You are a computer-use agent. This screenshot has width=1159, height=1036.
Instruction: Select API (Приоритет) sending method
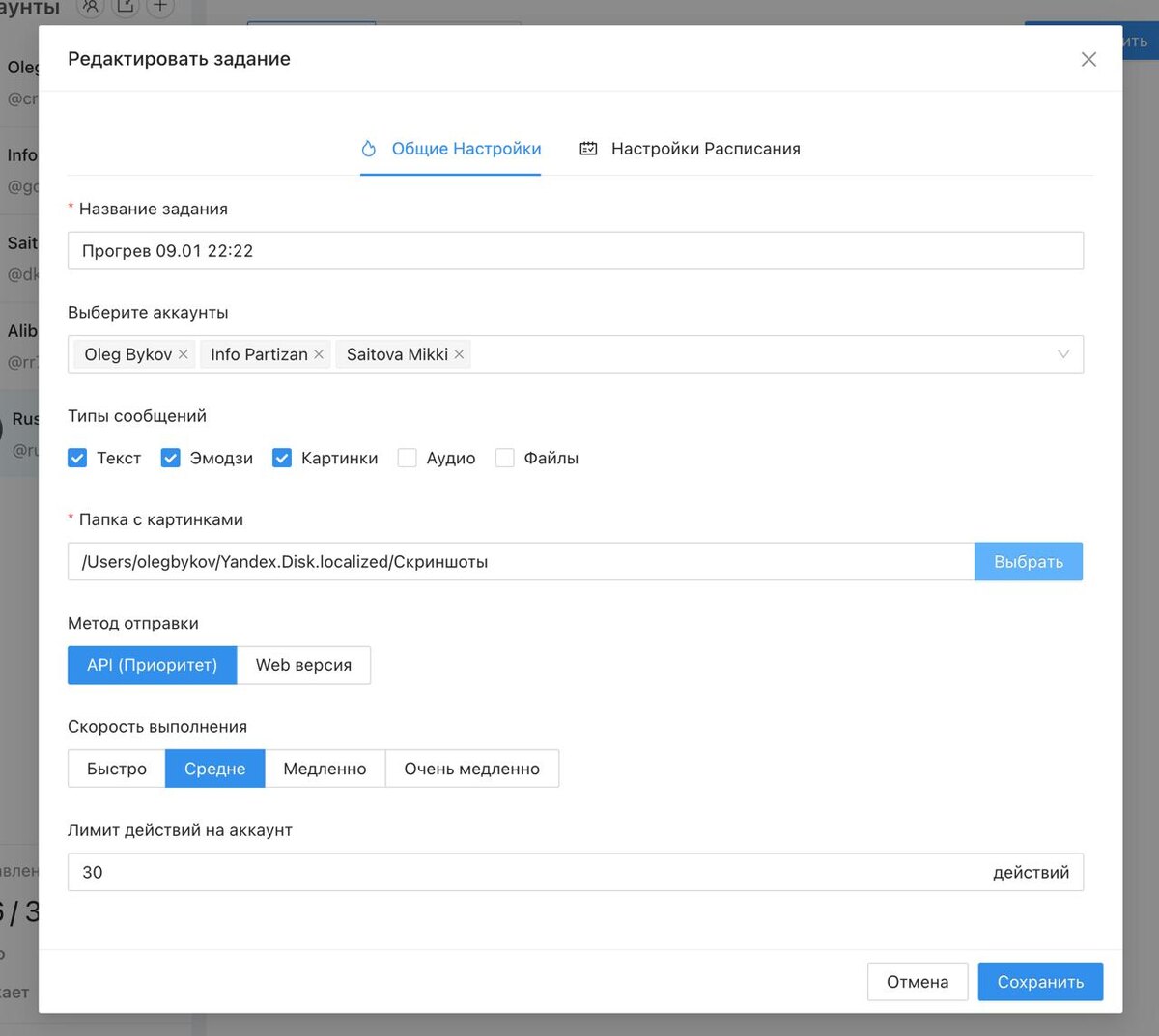tap(152, 665)
